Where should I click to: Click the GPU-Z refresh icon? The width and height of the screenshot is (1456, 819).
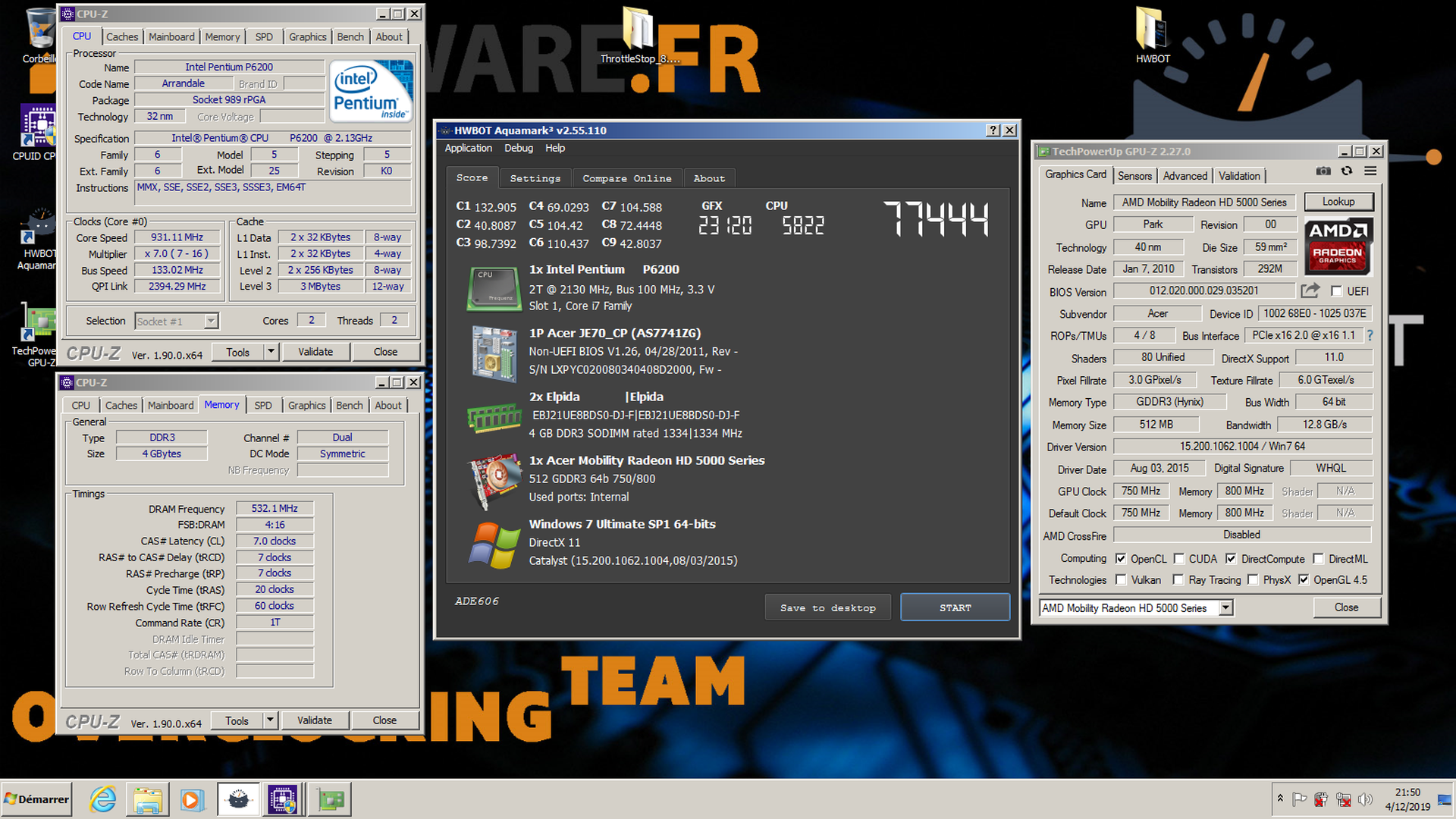pos(1347,171)
